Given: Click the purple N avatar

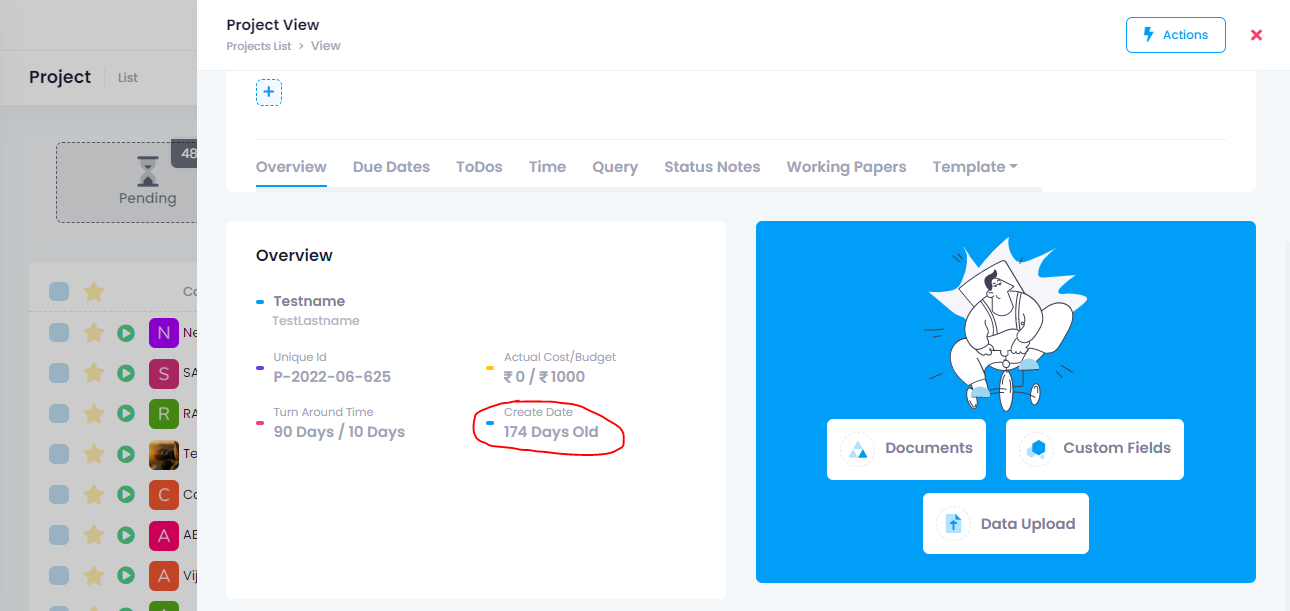Looking at the screenshot, I should [x=164, y=333].
